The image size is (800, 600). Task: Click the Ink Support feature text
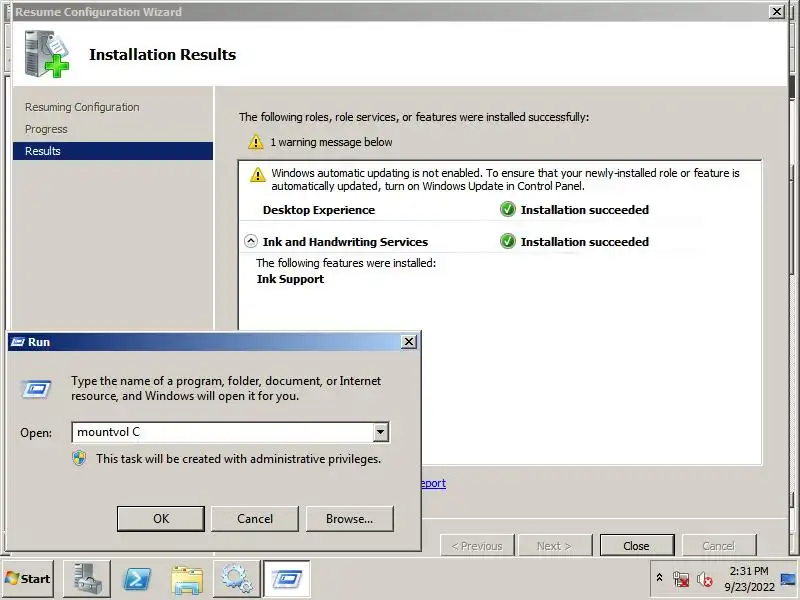[x=290, y=279]
